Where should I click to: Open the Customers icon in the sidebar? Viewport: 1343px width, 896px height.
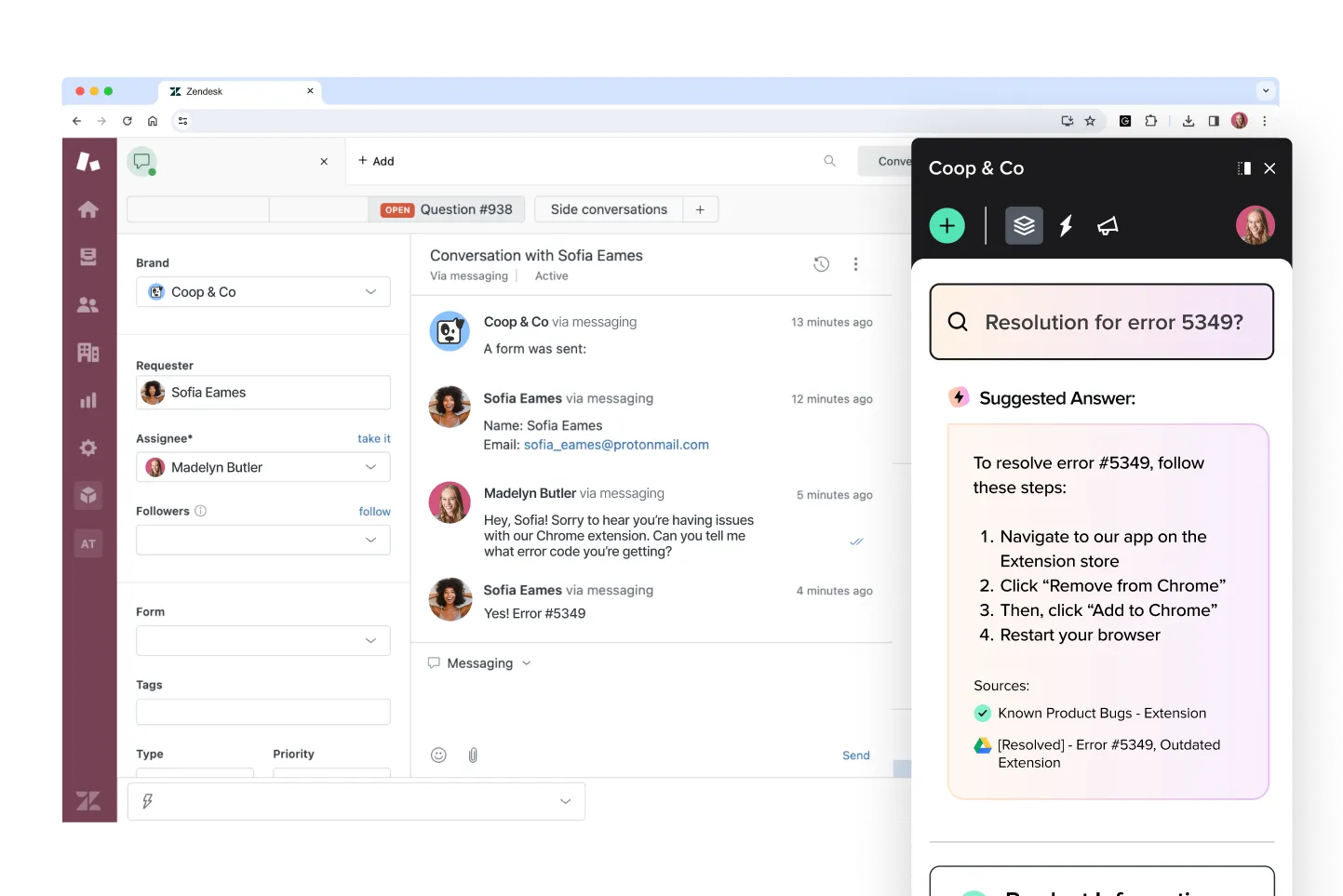88,304
